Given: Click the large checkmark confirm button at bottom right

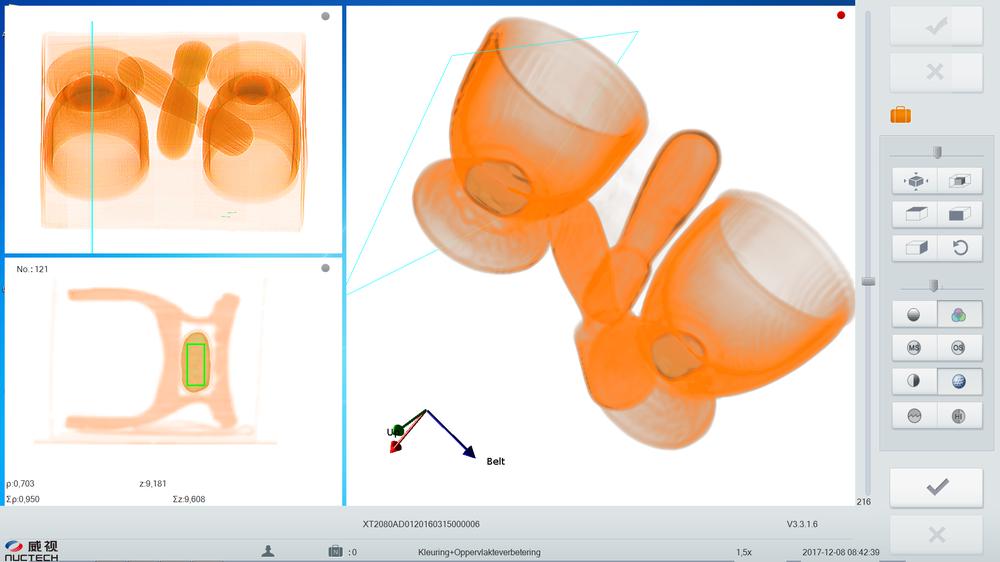Looking at the screenshot, I should [x=937, y=488].
